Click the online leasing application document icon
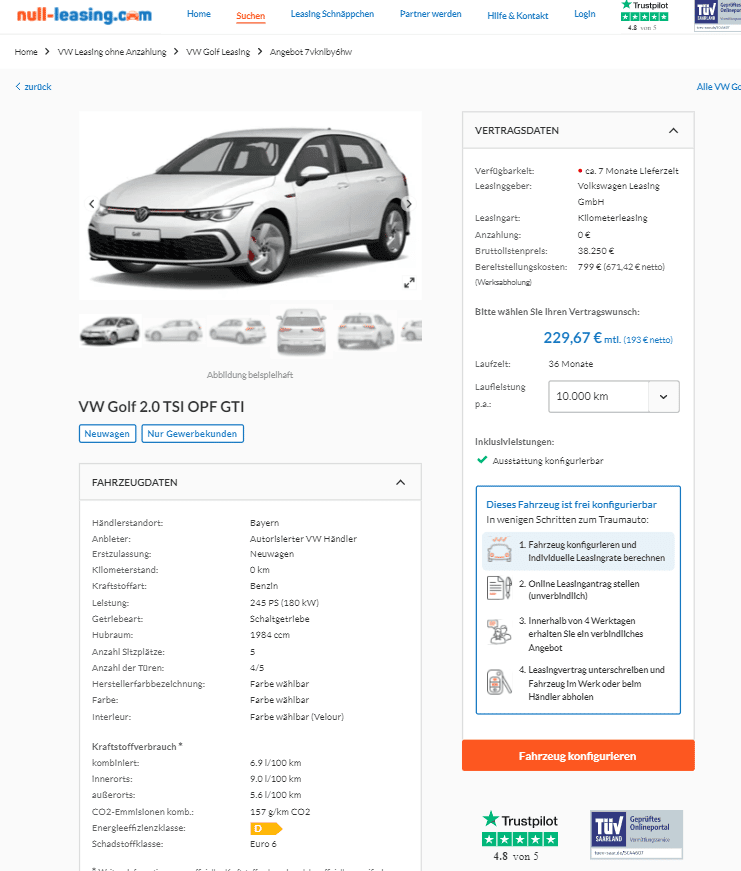This screenshot has width=741, height=871. tap(499, 588)
